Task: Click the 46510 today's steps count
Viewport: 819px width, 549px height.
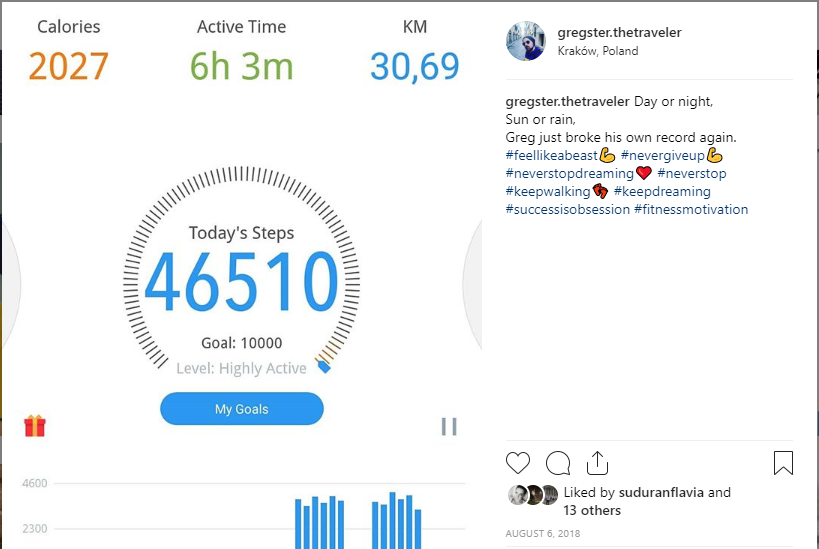Action: pyautogui.click(x=241, y=282)
